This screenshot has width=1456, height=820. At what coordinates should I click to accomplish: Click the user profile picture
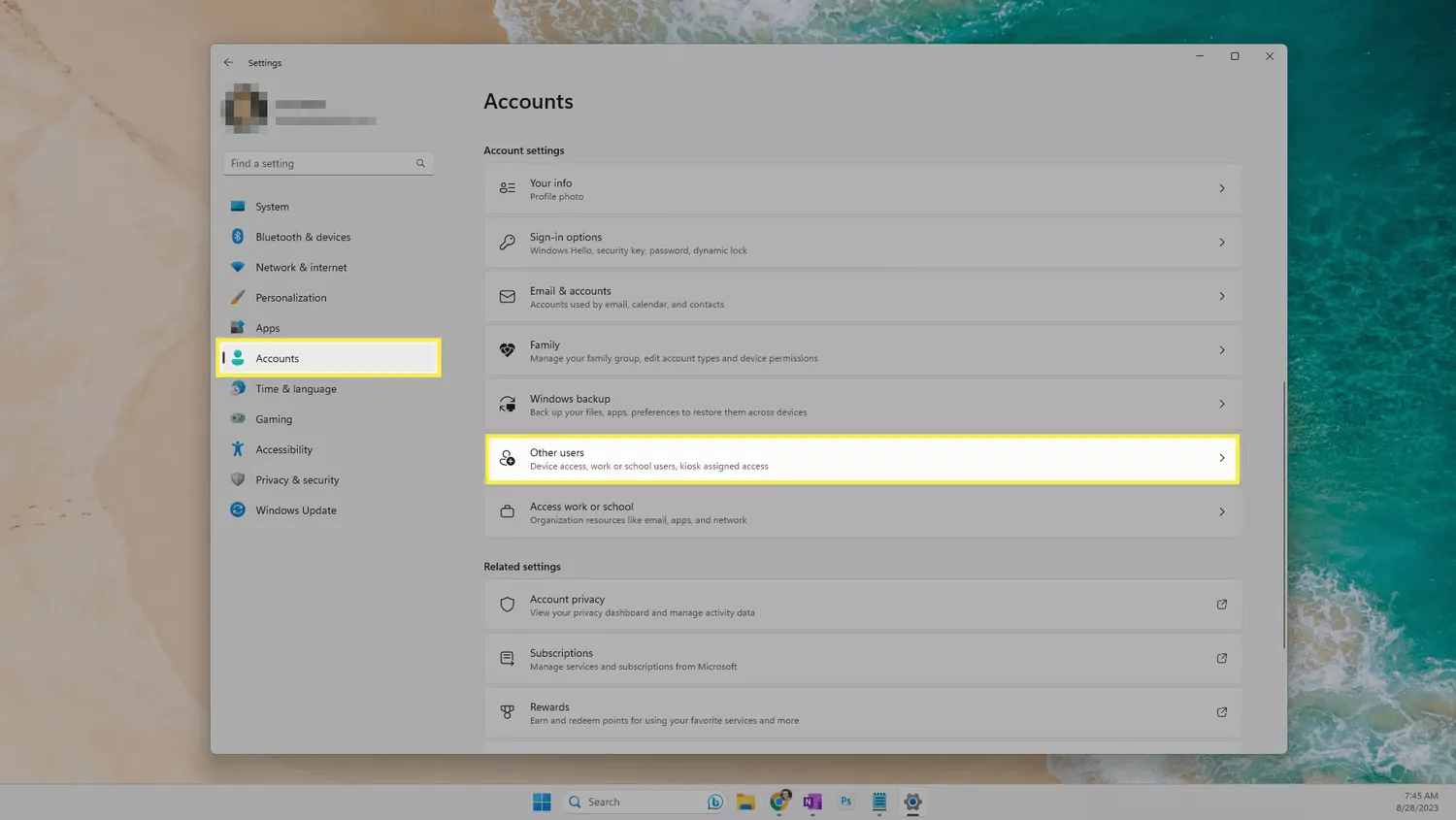(x=245, y=108)
